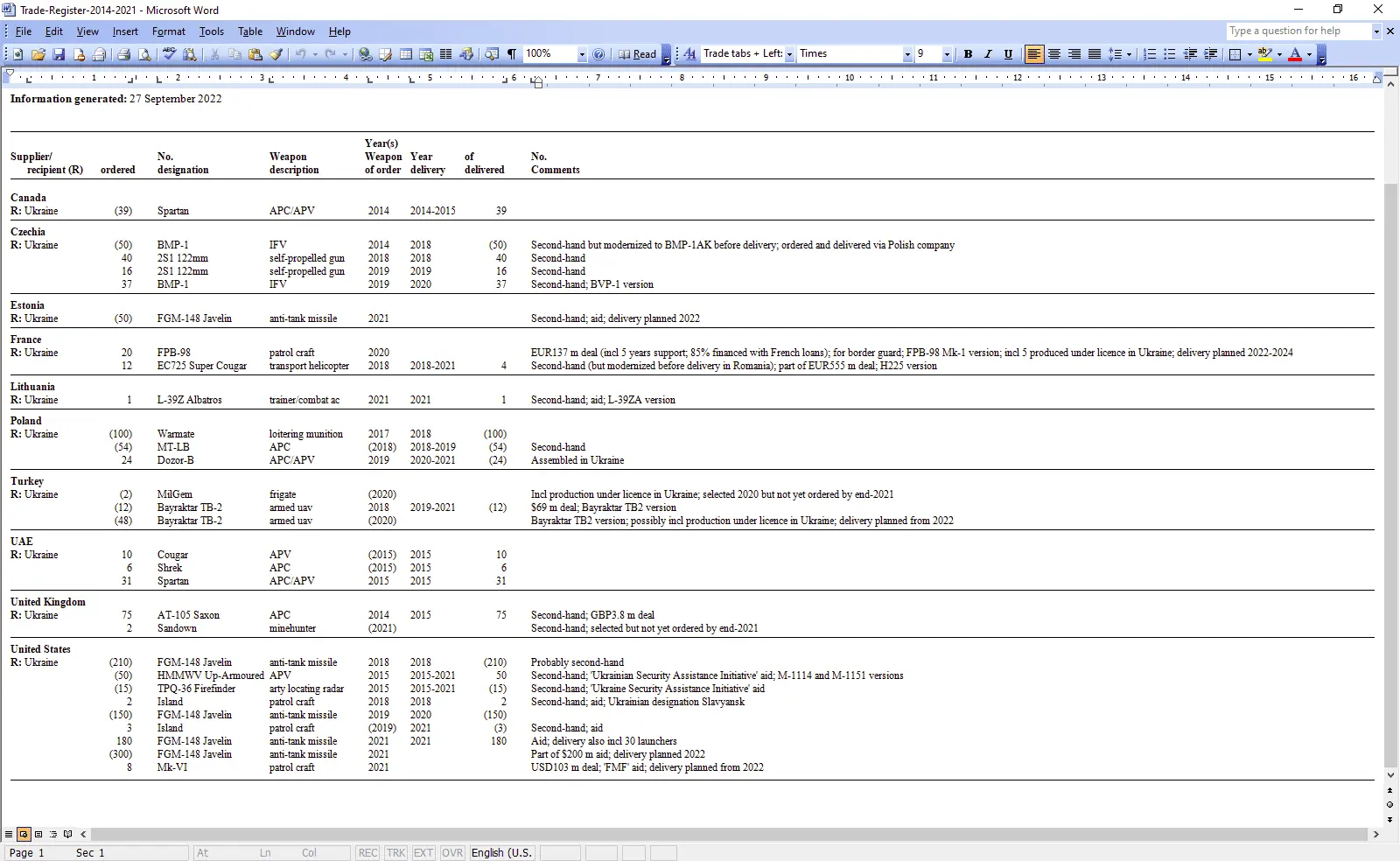
Task: Run Spelling and Grammar check
Action: (169, 54)
